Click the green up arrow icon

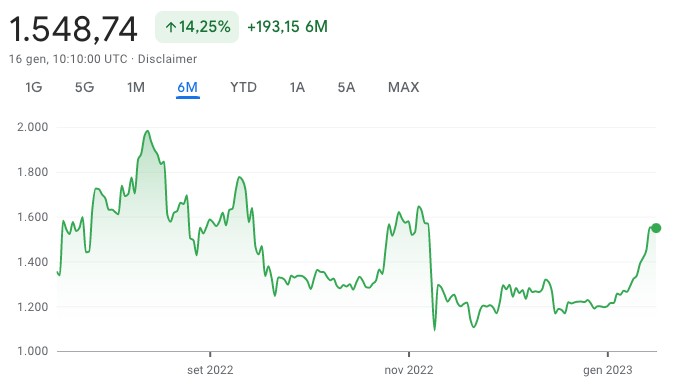point(171,28)
